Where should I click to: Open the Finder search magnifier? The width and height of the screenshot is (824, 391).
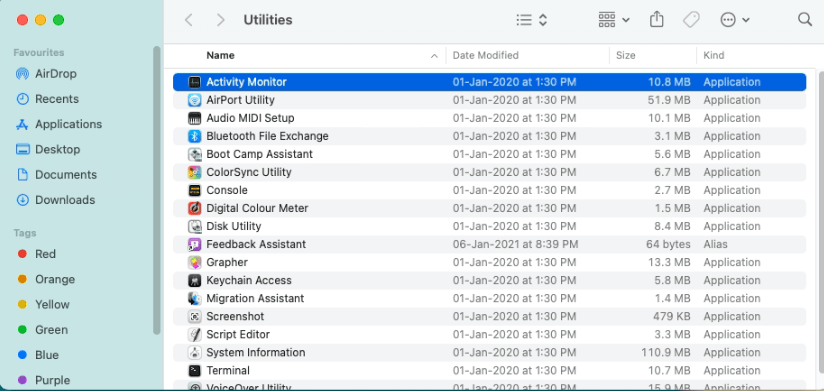pyautogui.click(x=805, y=20)
